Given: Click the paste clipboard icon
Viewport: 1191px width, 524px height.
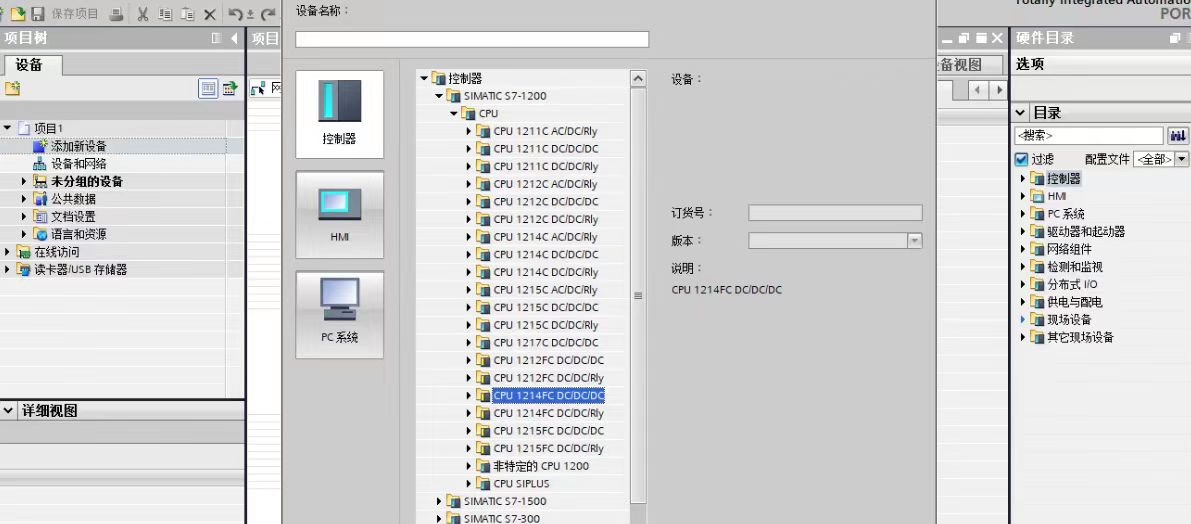Looking at the screenshot, I should 188,14.
